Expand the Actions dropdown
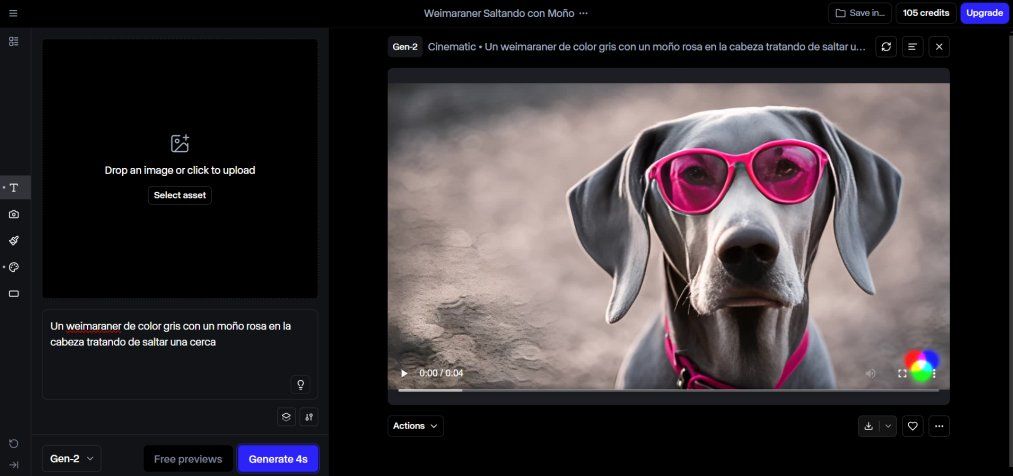 click(x=415, y=426)
